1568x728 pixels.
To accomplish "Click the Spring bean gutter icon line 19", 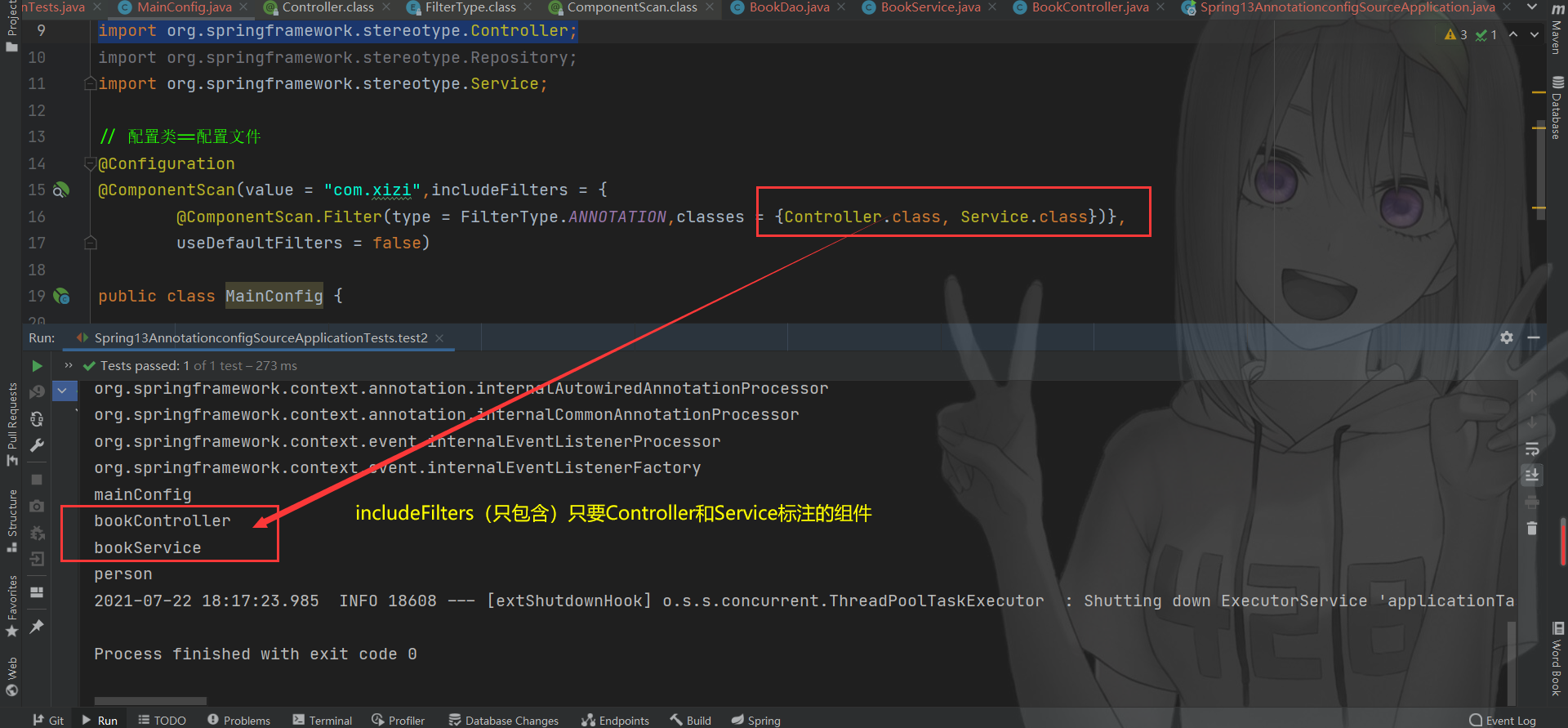I will tap(61, 297).
